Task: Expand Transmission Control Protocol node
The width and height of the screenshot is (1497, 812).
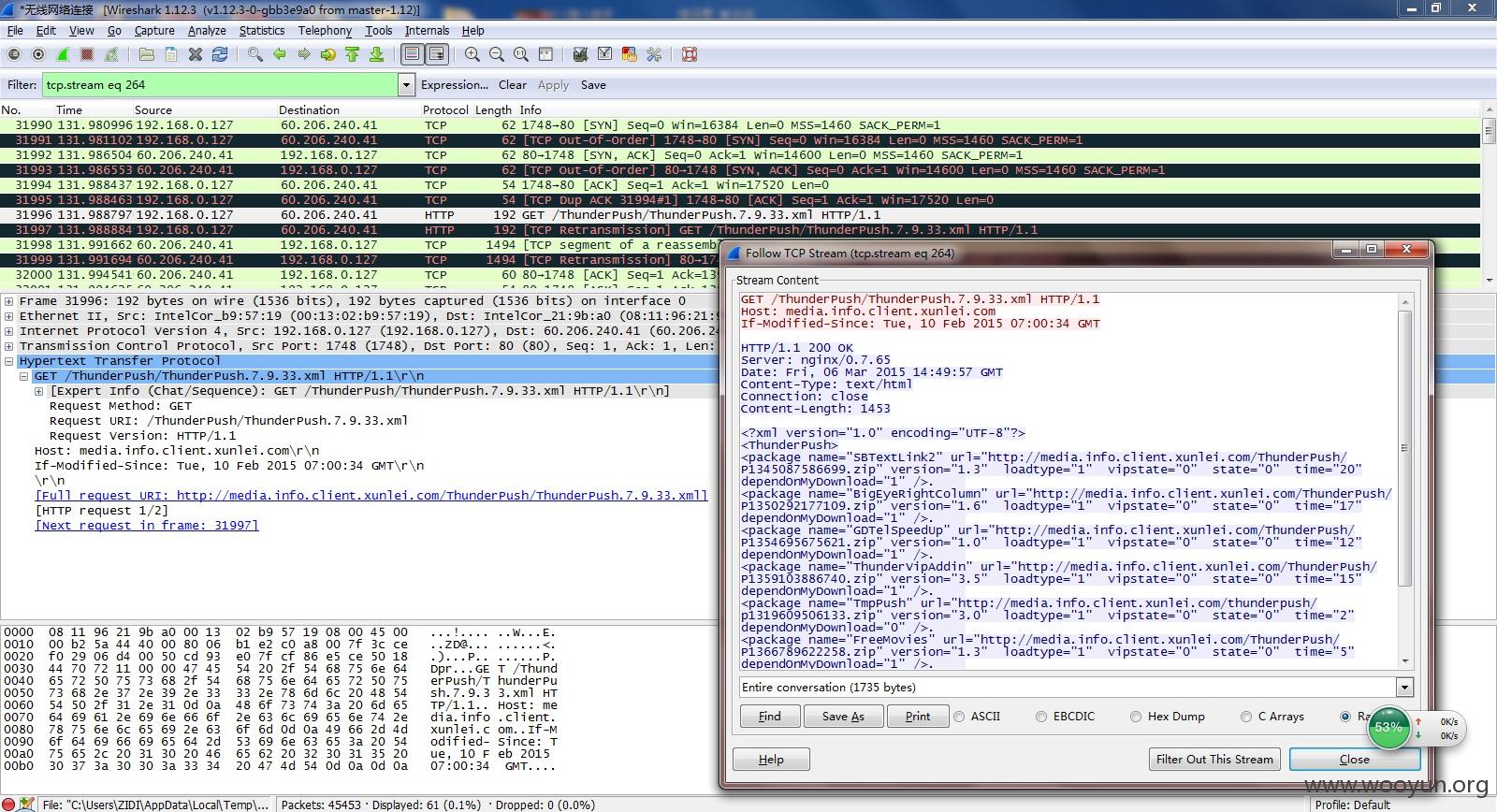Action: click(x=9, y=346)
